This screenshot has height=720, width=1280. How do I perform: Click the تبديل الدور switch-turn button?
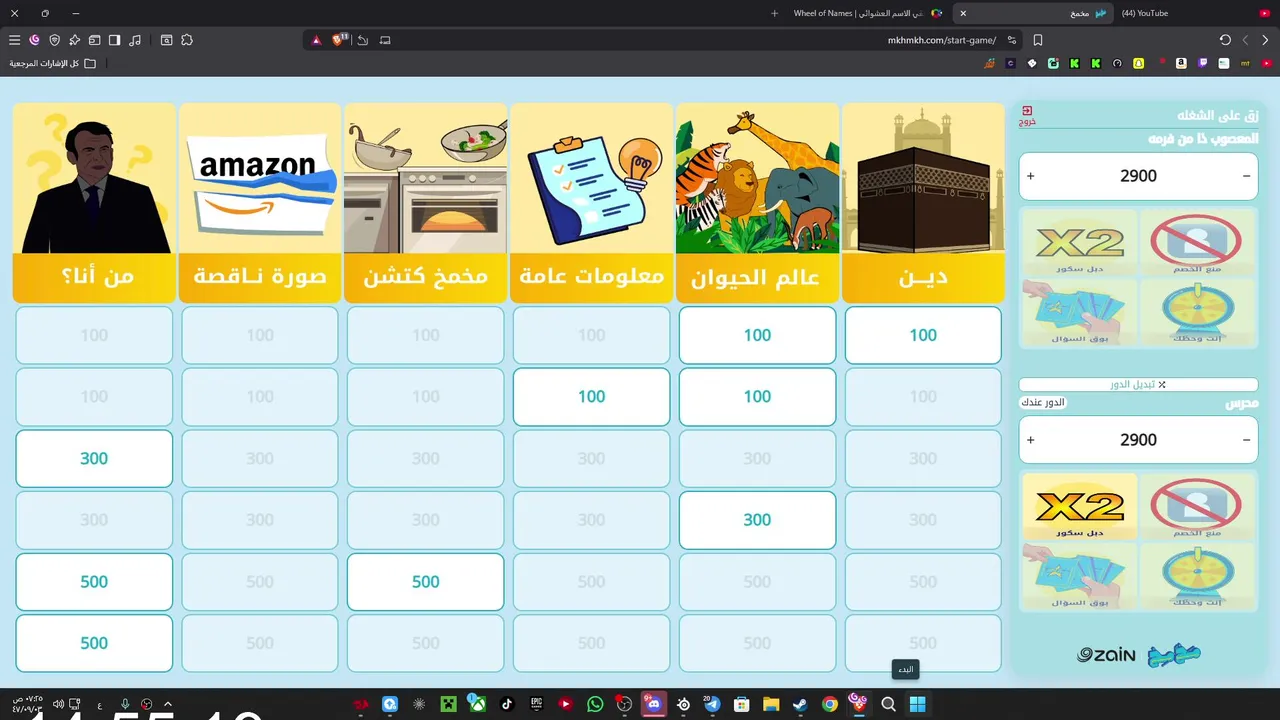pyautogui.click(x=1138, y=384)
